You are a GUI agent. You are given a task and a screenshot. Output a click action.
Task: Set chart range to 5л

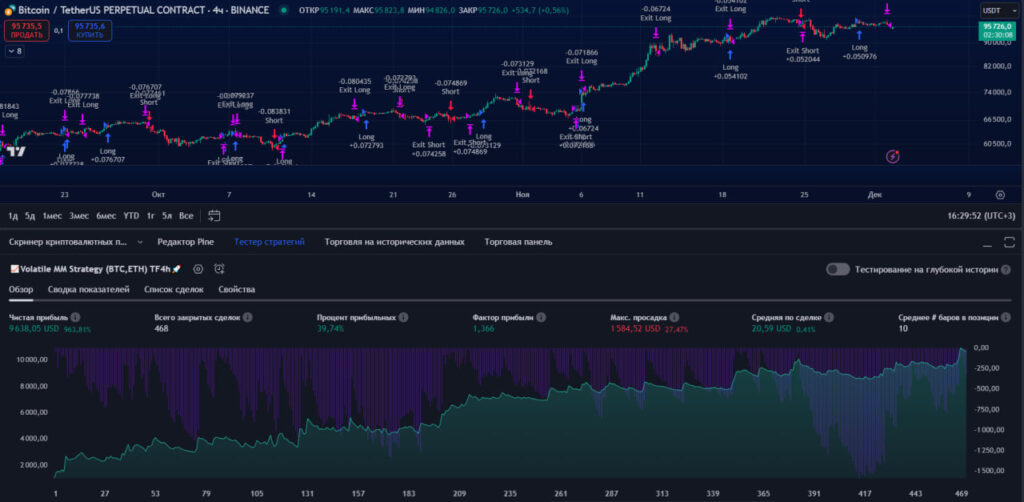167,216
